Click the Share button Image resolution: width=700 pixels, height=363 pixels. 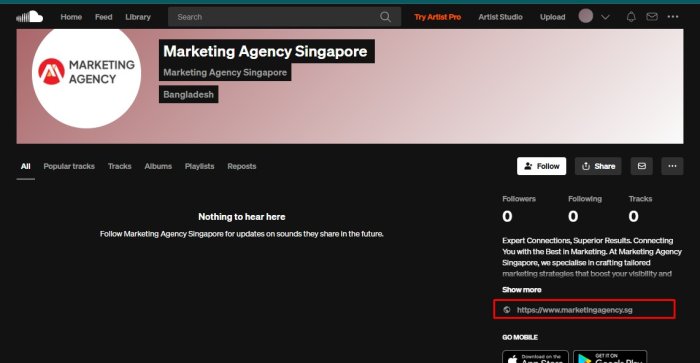598,166
